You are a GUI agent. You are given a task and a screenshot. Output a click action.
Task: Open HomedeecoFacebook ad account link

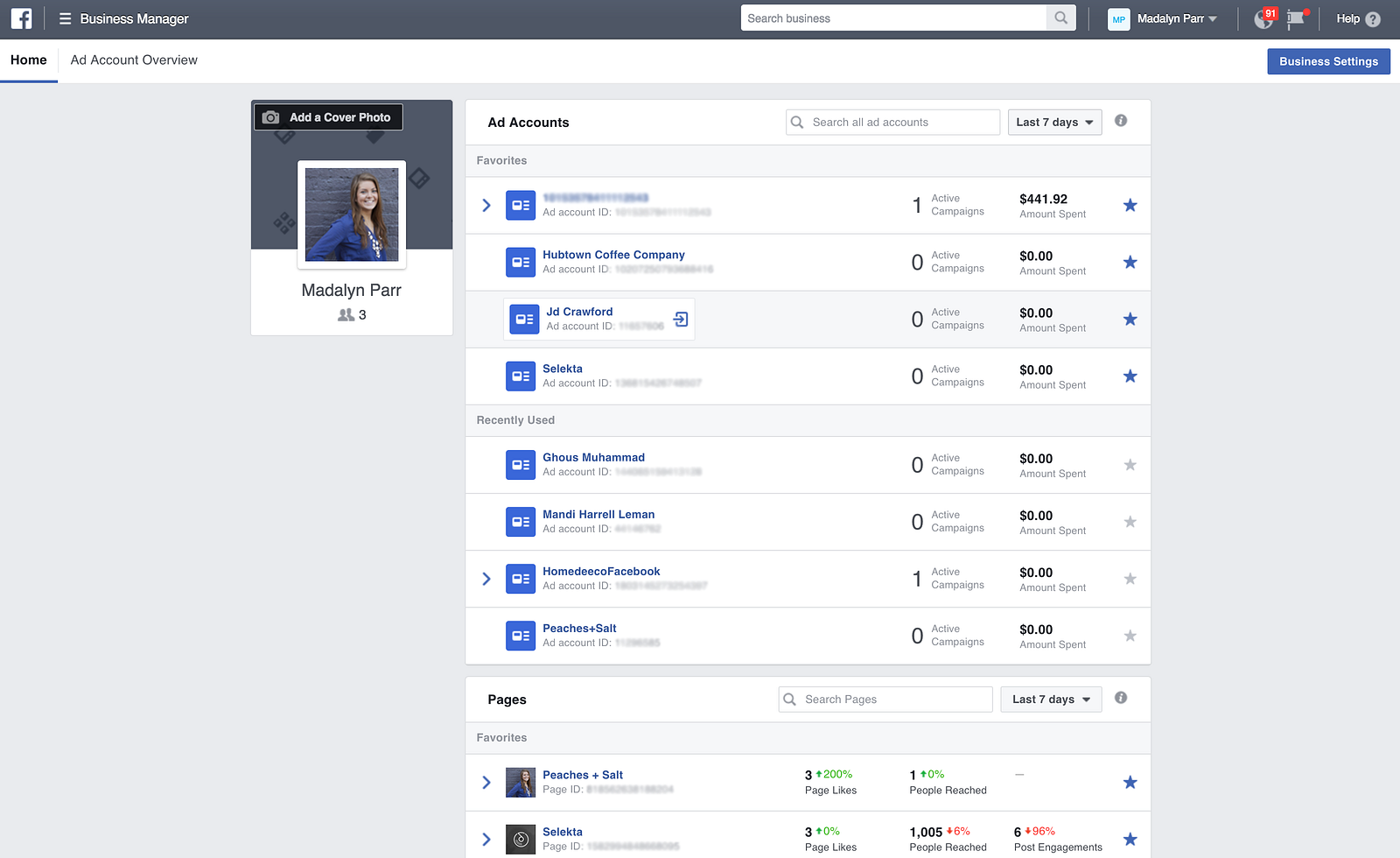click(601, 571)
